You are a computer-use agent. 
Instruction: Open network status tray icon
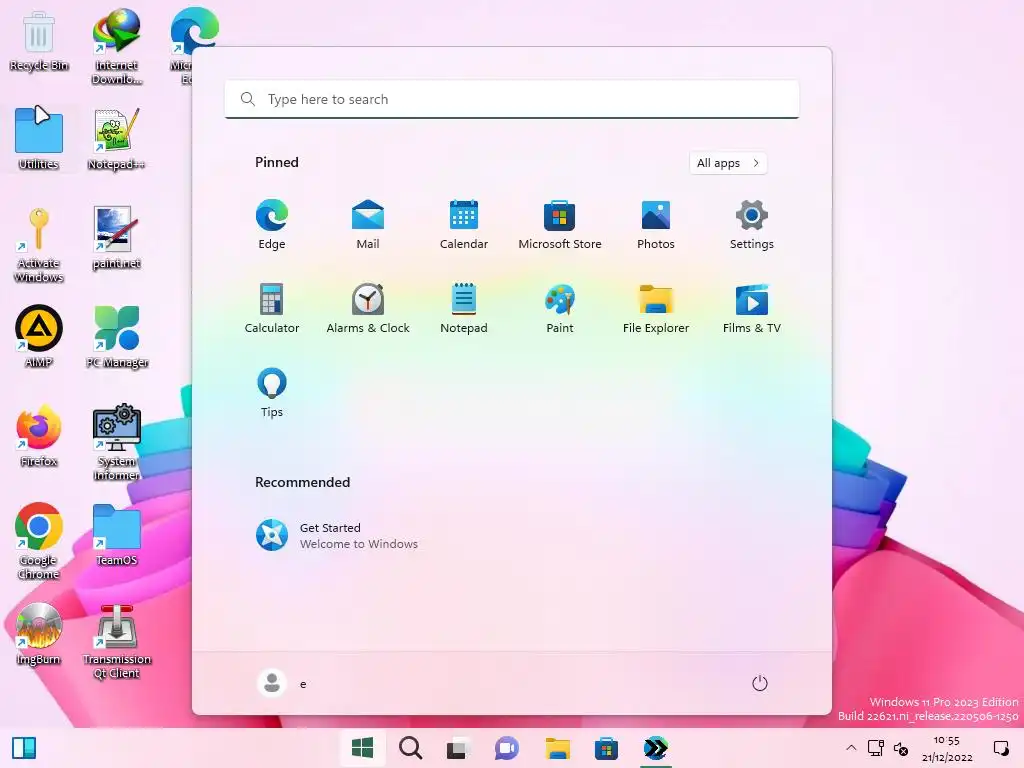click(x=876, y=748)
